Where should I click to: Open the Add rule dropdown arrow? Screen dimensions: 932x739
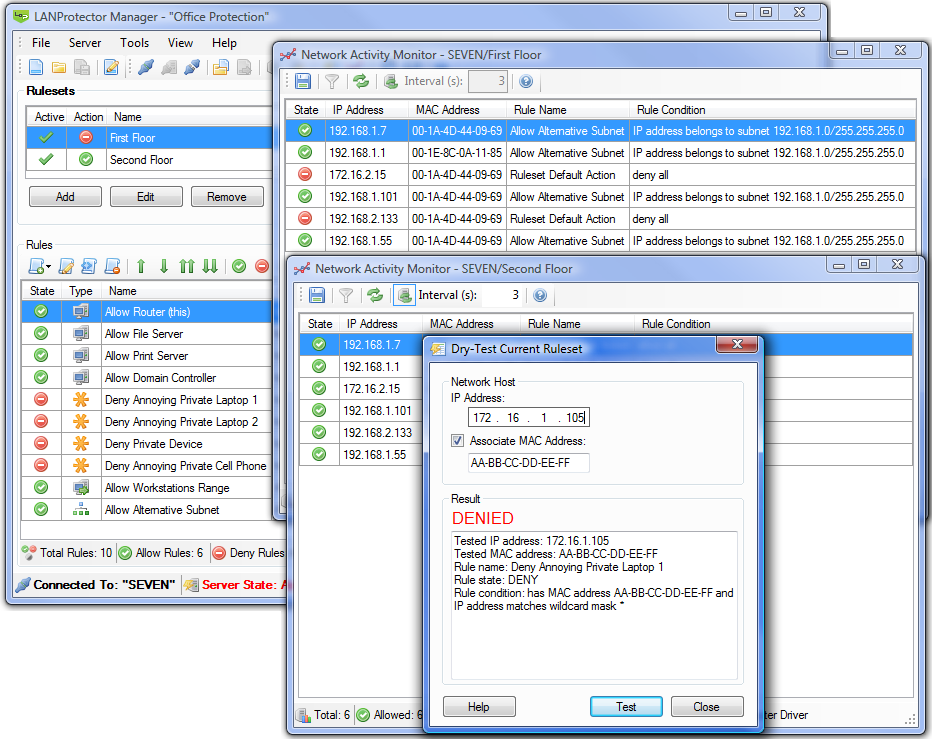[48, 266]
